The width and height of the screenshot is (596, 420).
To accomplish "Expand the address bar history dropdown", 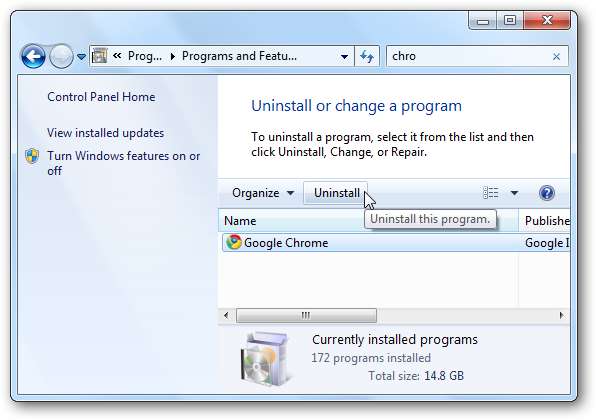I will (x=344, y=57).
